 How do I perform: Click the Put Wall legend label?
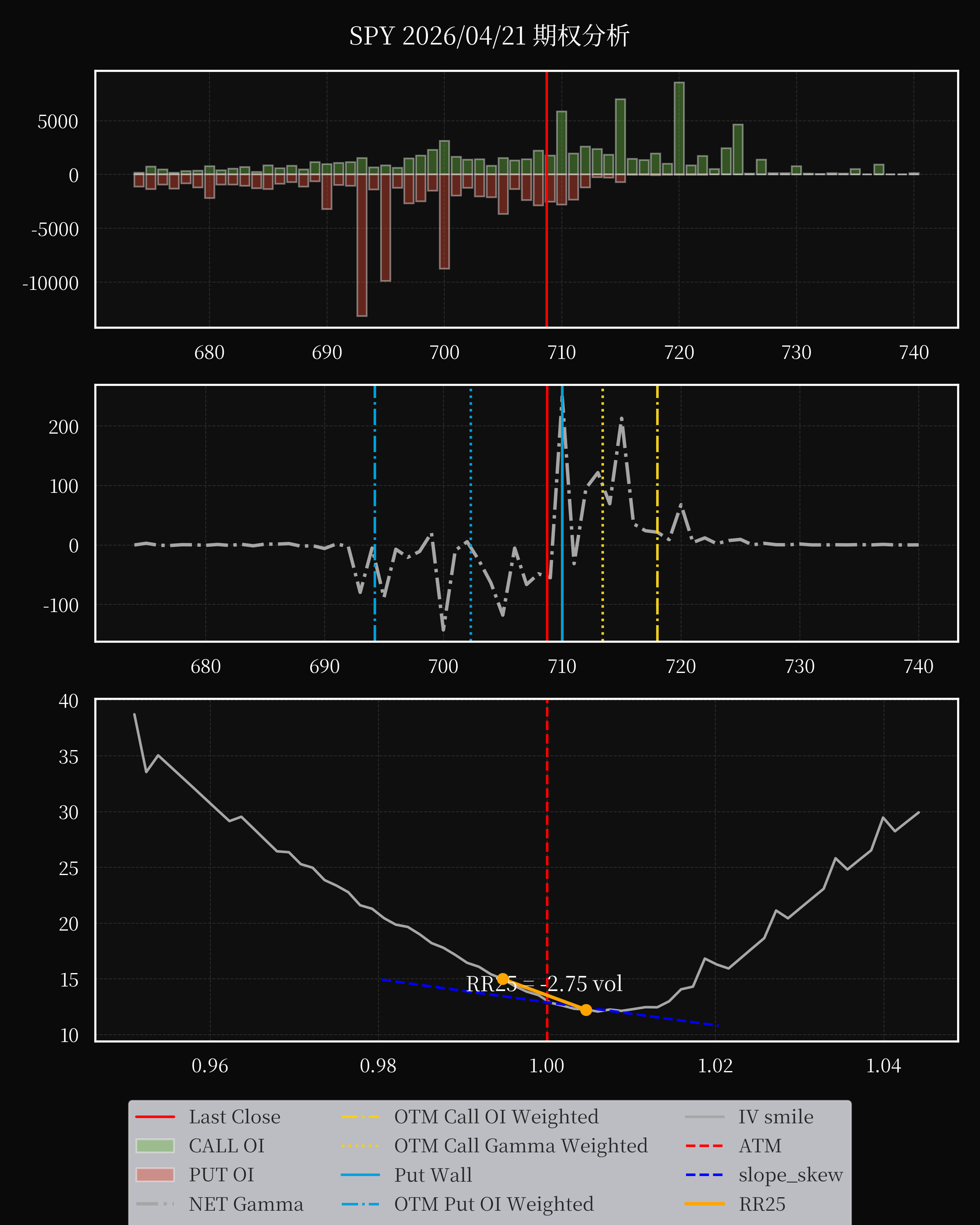433,1175
